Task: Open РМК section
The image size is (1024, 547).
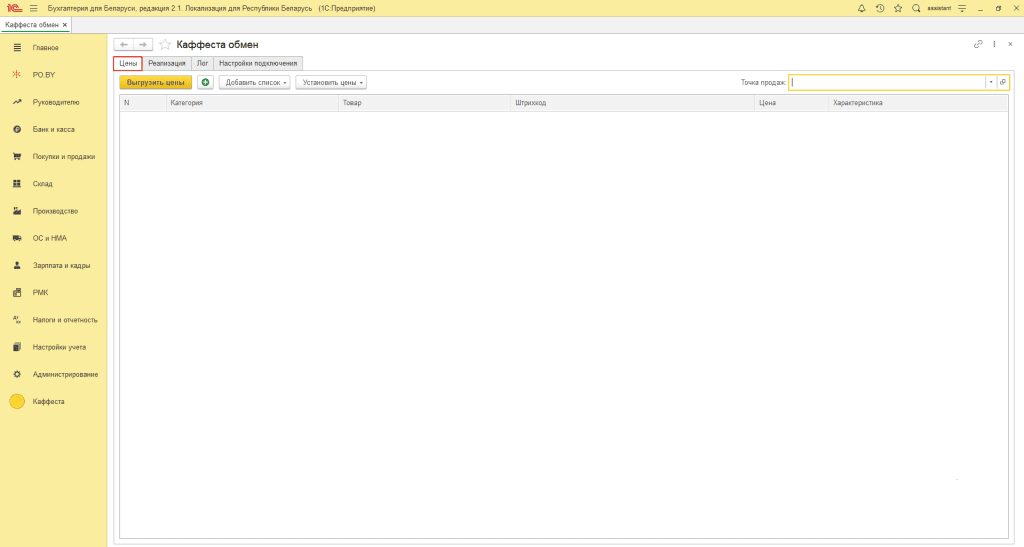Action: pos(54,292)
